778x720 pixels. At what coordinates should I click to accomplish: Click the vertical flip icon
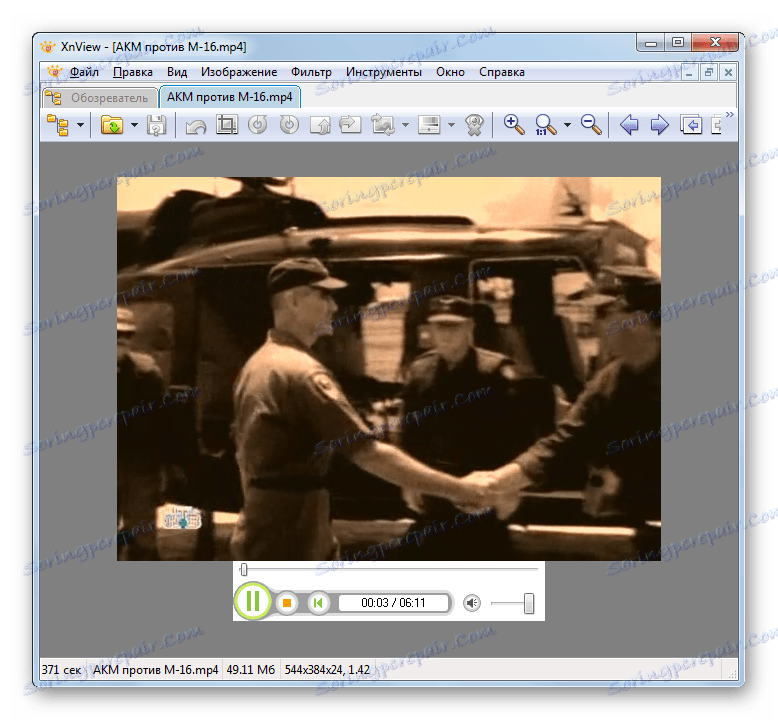coord(320,125)
